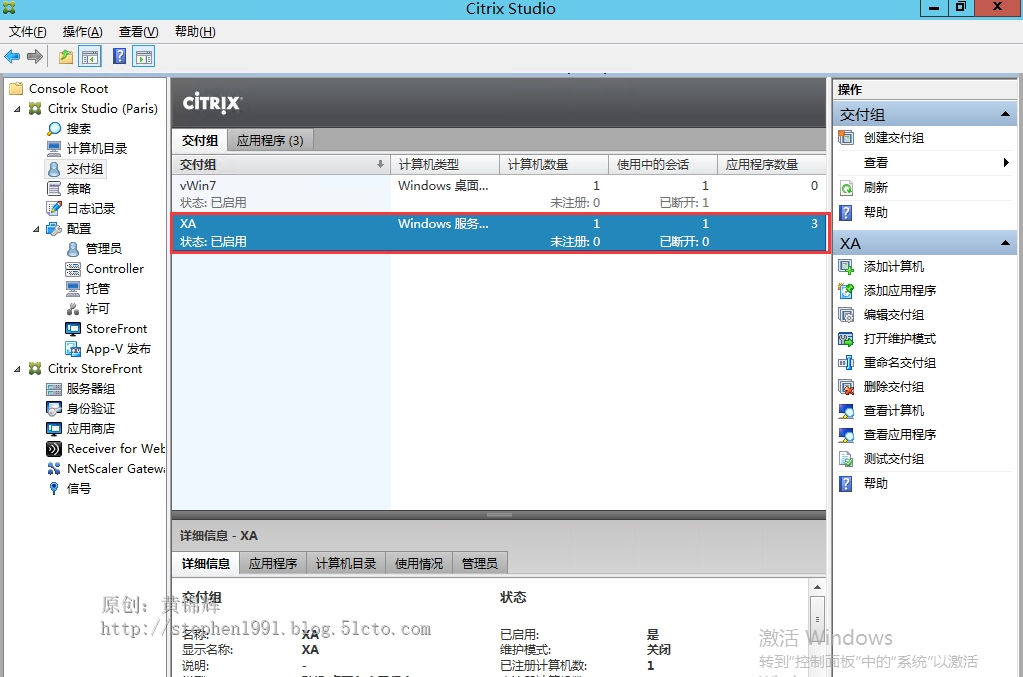Click 刷新 in actions pane
1023x677 pixels.
point(876,188)
